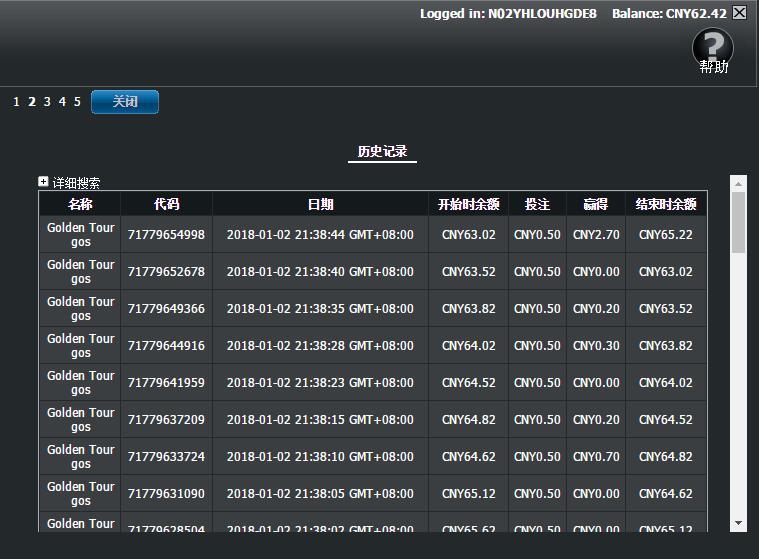
Task: Close the window with the X icon
Action: point(739,13)
